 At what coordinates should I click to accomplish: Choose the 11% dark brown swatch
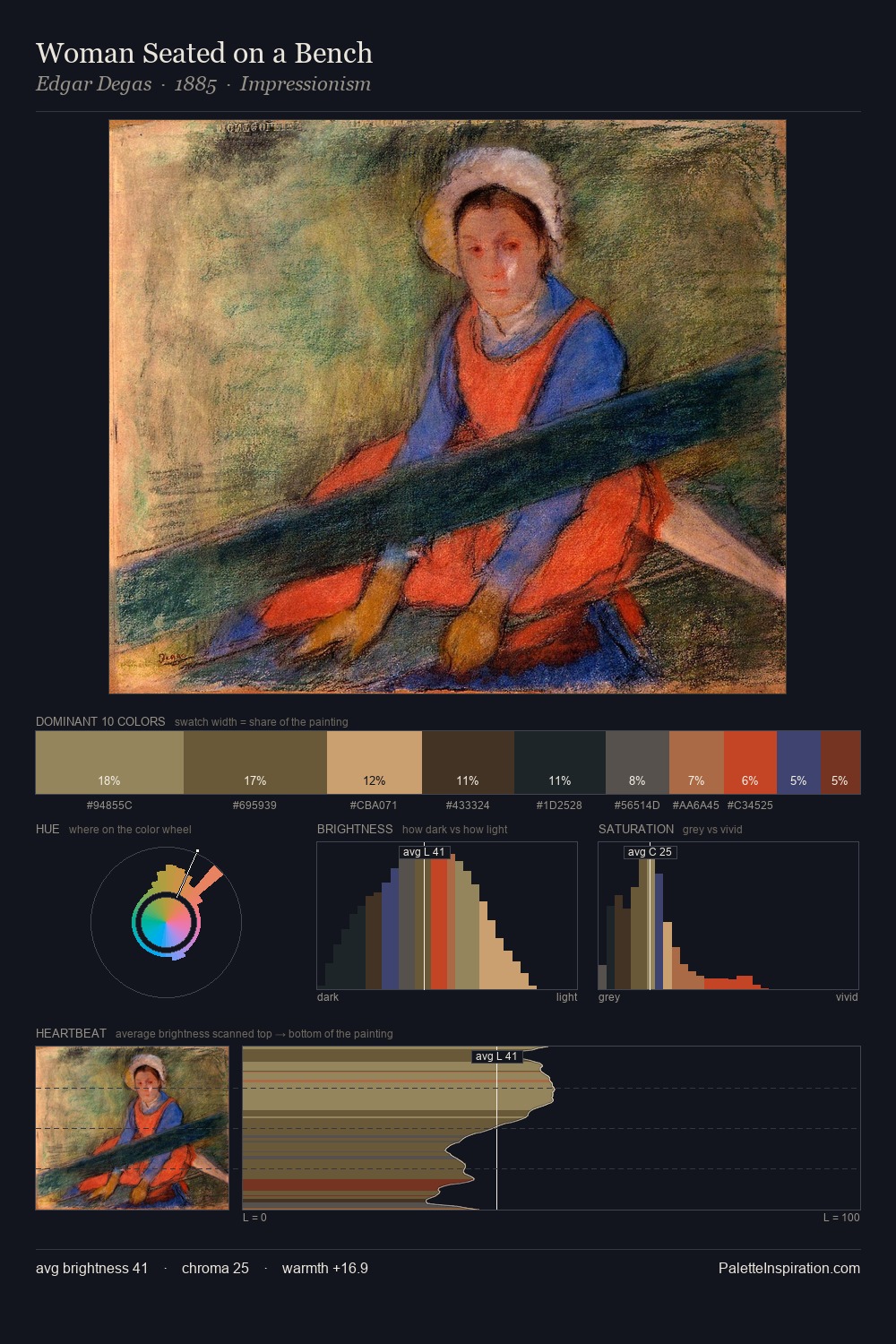point(468,762)
